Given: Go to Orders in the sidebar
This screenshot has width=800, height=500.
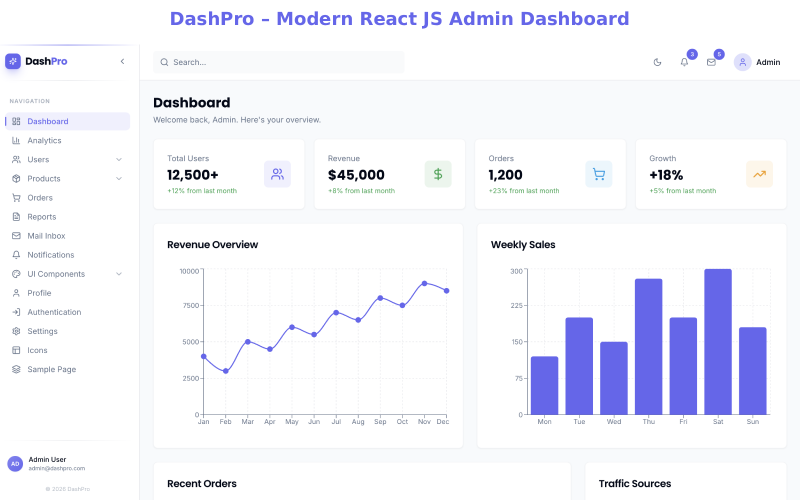Looking at the screenshot, I should 67,198.
